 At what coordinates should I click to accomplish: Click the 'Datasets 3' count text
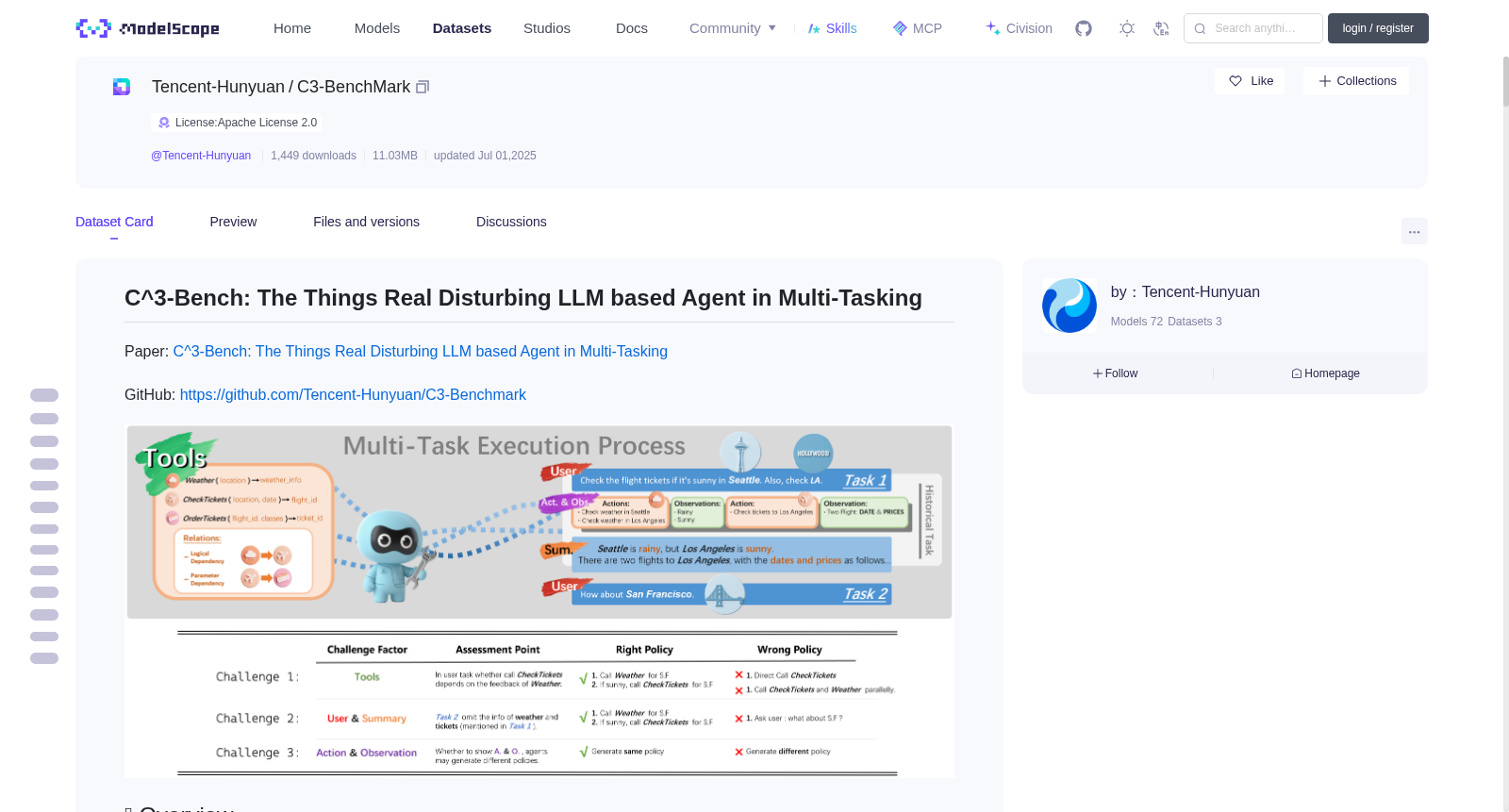coord(1194,322)
